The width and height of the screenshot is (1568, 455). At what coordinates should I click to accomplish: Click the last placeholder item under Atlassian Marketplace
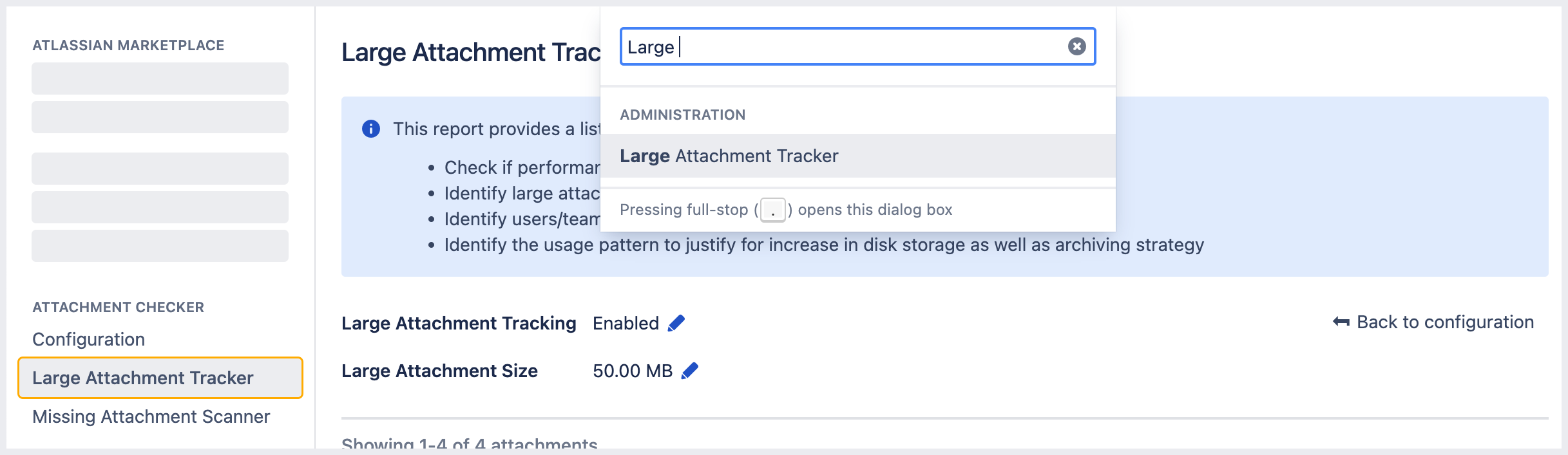click(x=160, y=246)
